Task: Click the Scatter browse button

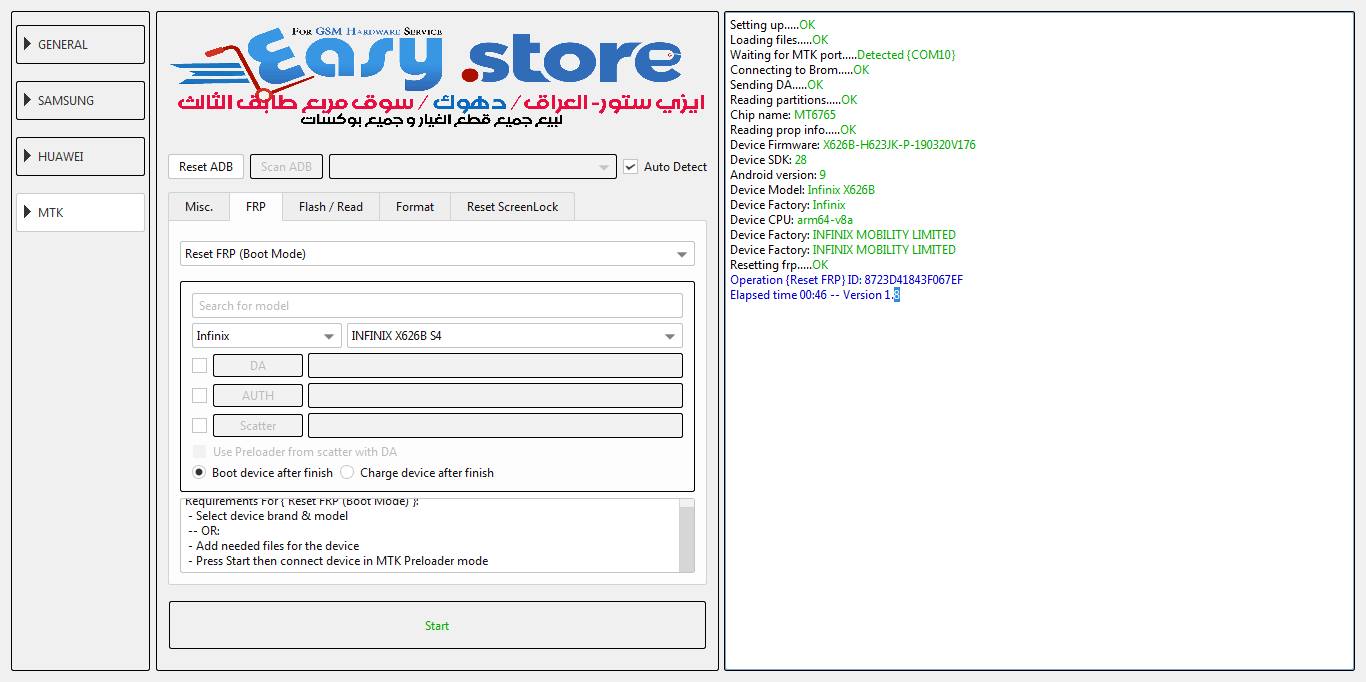Action: 258,426
